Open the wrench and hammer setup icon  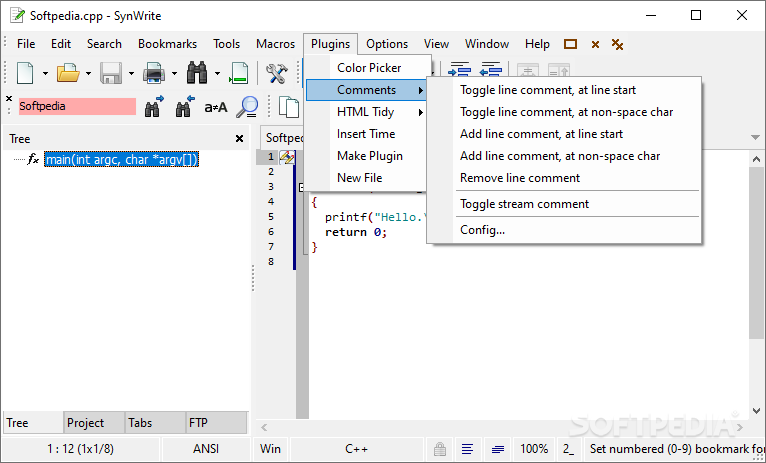click(277, 73)
